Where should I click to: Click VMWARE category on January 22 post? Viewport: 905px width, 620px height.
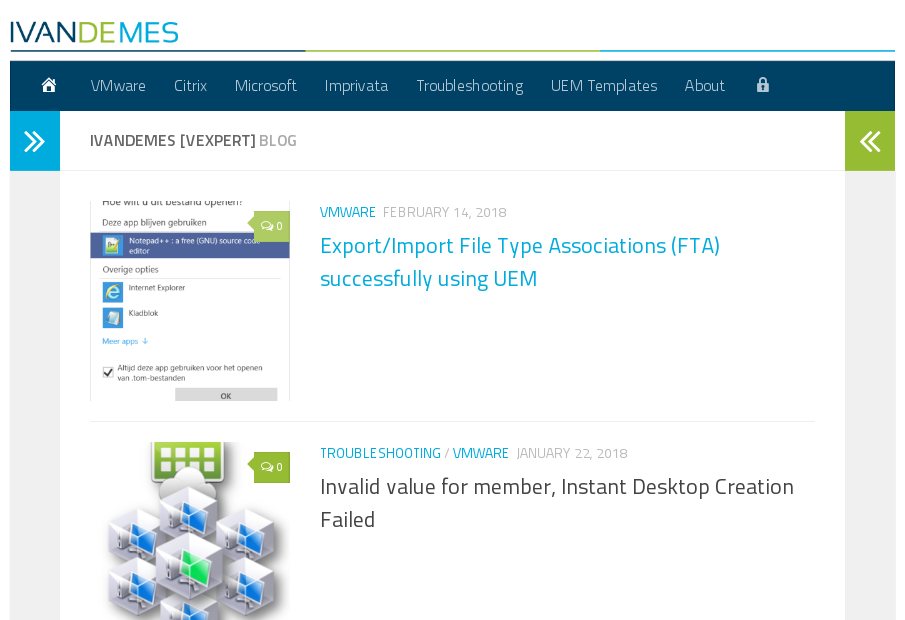(480, 453)
